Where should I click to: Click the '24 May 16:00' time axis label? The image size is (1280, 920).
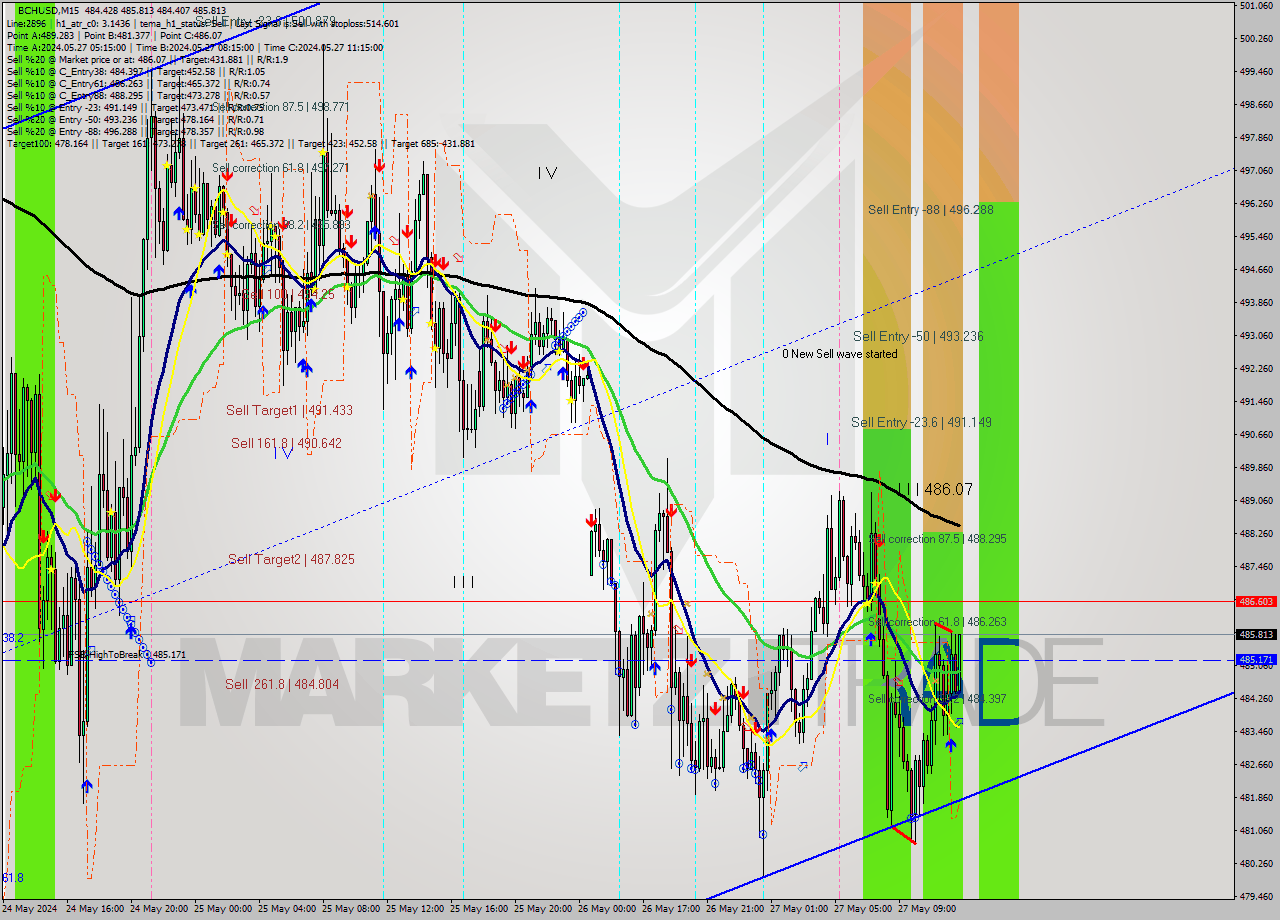[x=95, y=910]
